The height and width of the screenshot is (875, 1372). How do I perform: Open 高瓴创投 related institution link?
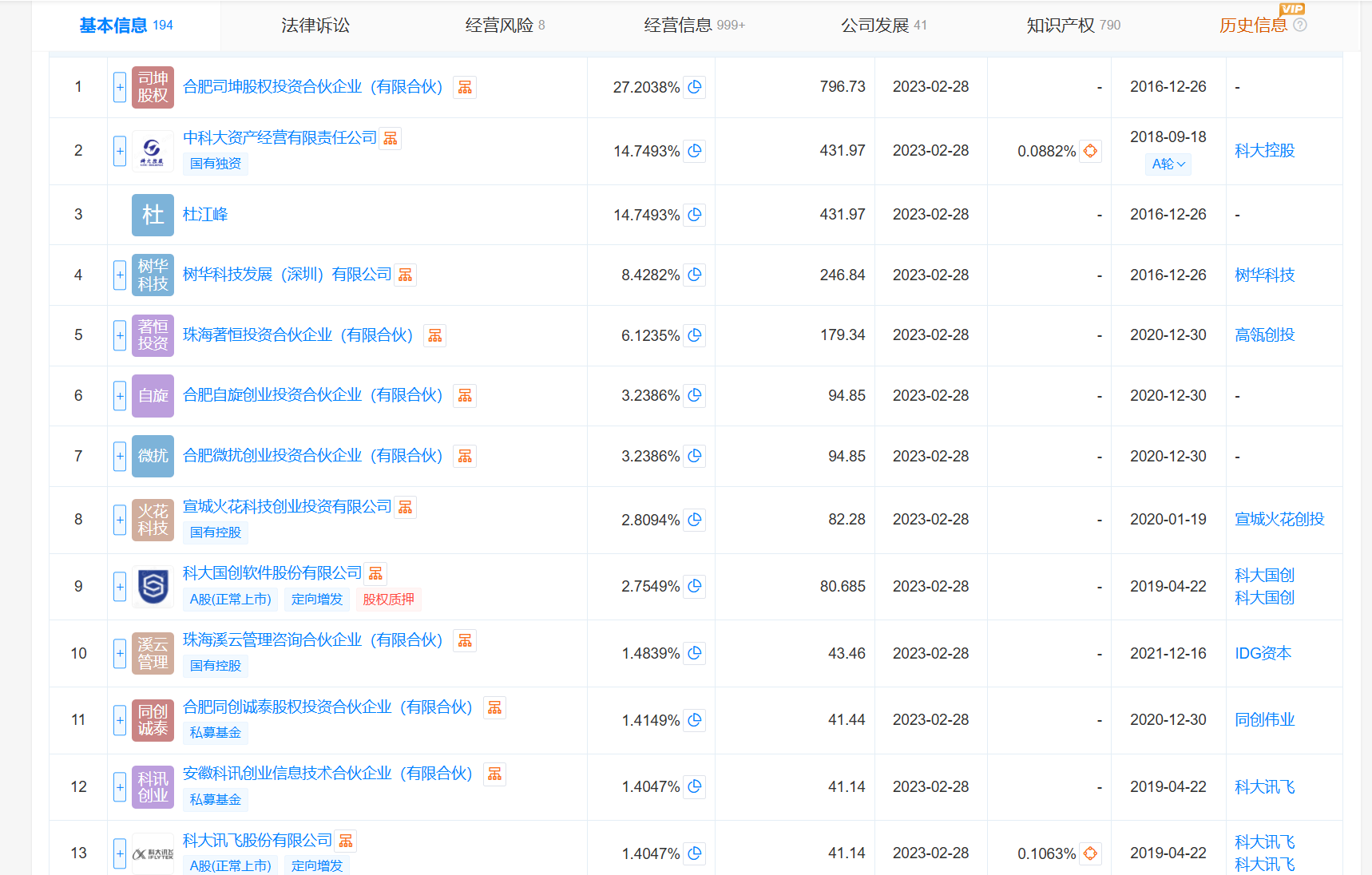(x=1264, y=335)
